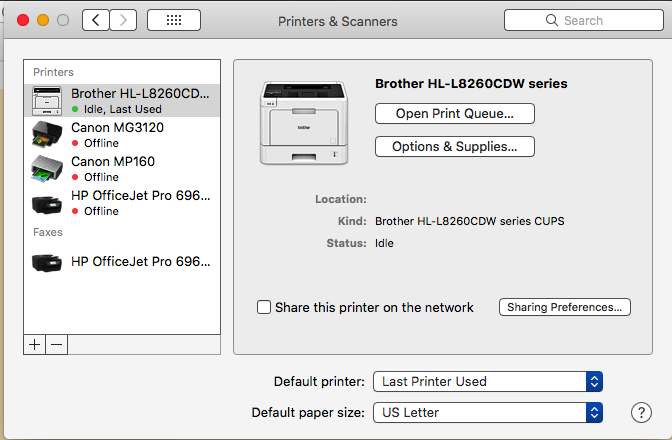Viewport: 672px width, 440px height.
Task: Click the Default paper size label
Action: tap(308, 413)
